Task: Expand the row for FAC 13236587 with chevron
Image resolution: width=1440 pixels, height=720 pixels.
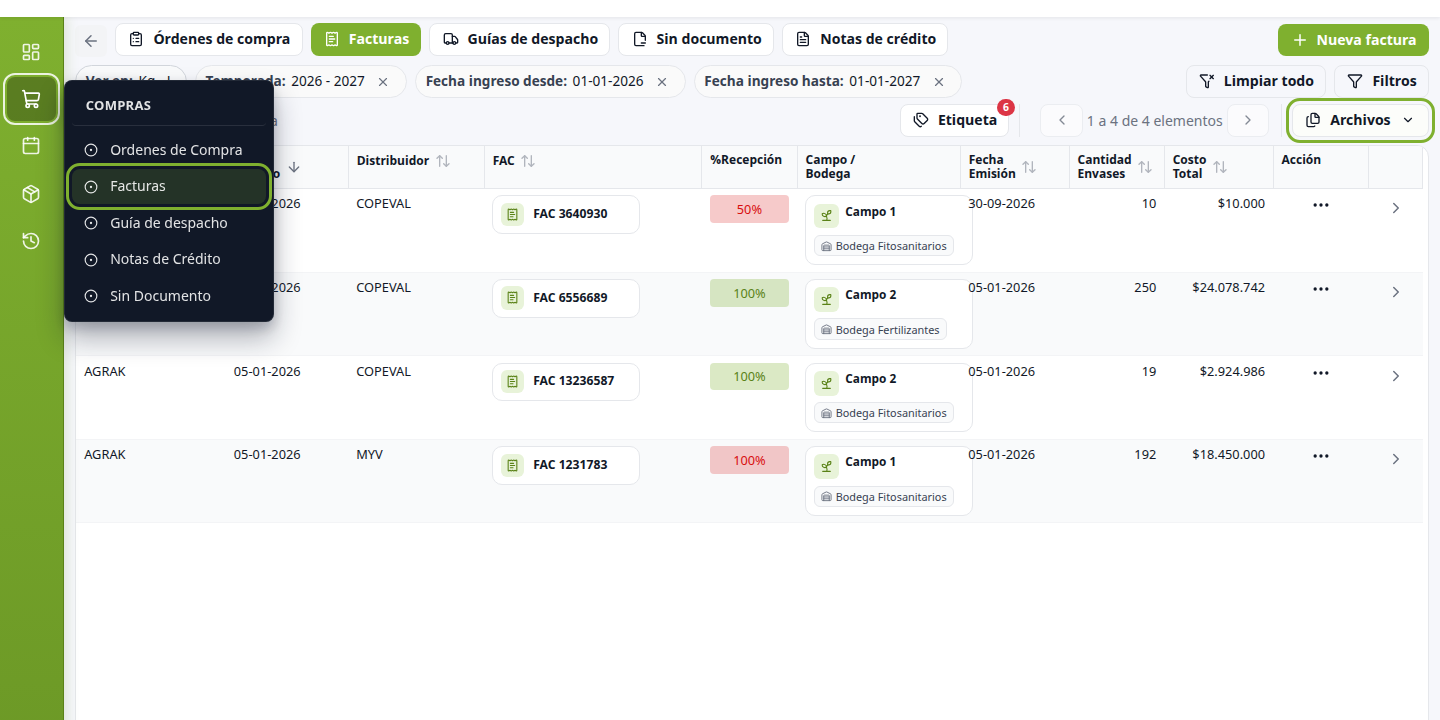Action: (x=1396, y=376)
